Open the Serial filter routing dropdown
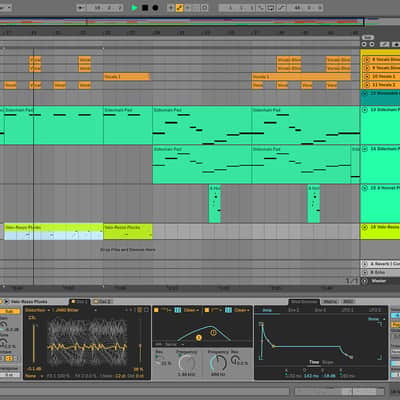The height and width of the screenshot is (400, 400). click(173, 344)
